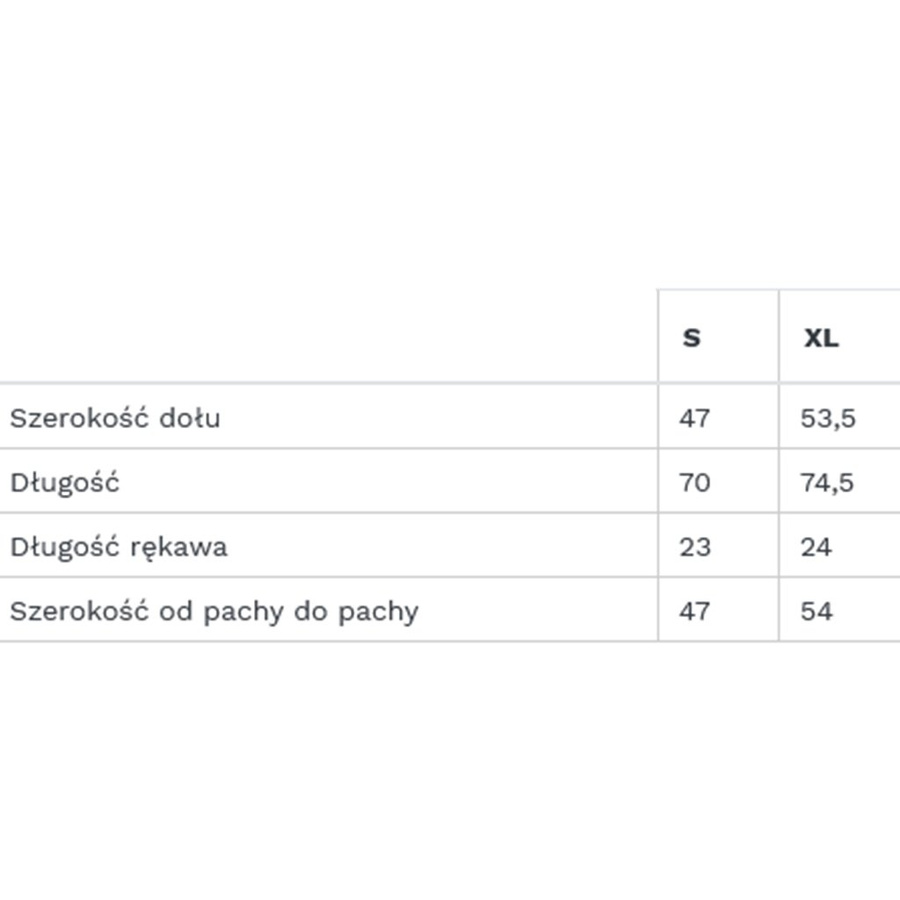Click the S size column header
Screen dimensions: 900x900
(692, 338)
